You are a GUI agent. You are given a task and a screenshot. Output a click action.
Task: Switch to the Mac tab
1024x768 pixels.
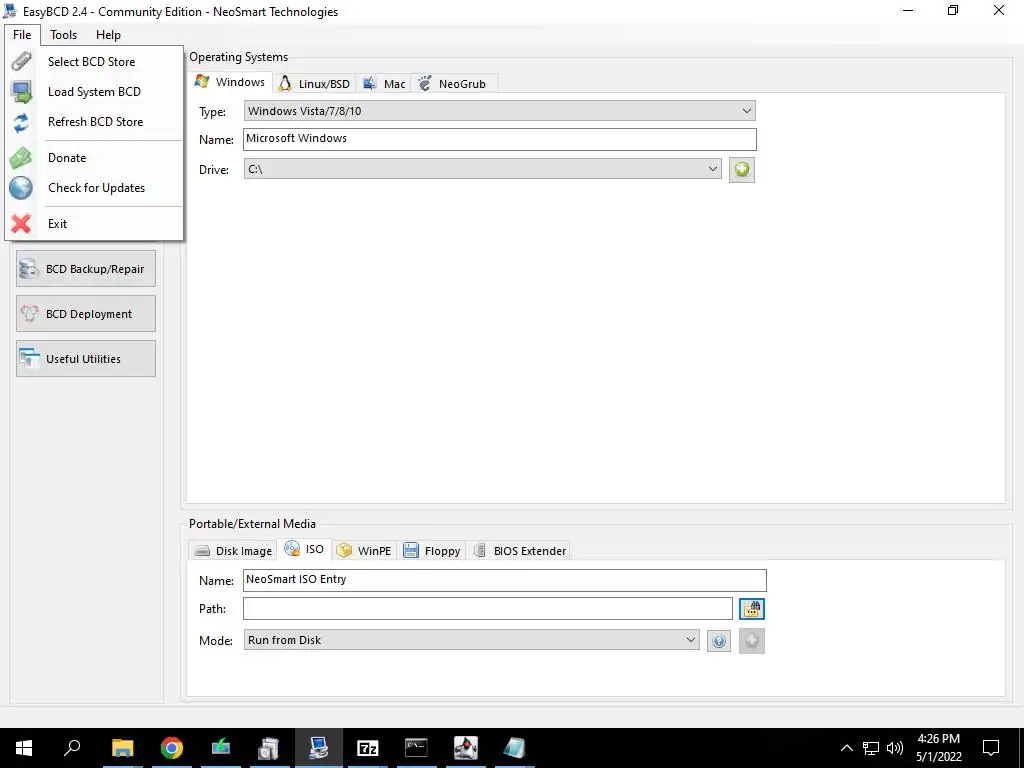click(385, 84)
